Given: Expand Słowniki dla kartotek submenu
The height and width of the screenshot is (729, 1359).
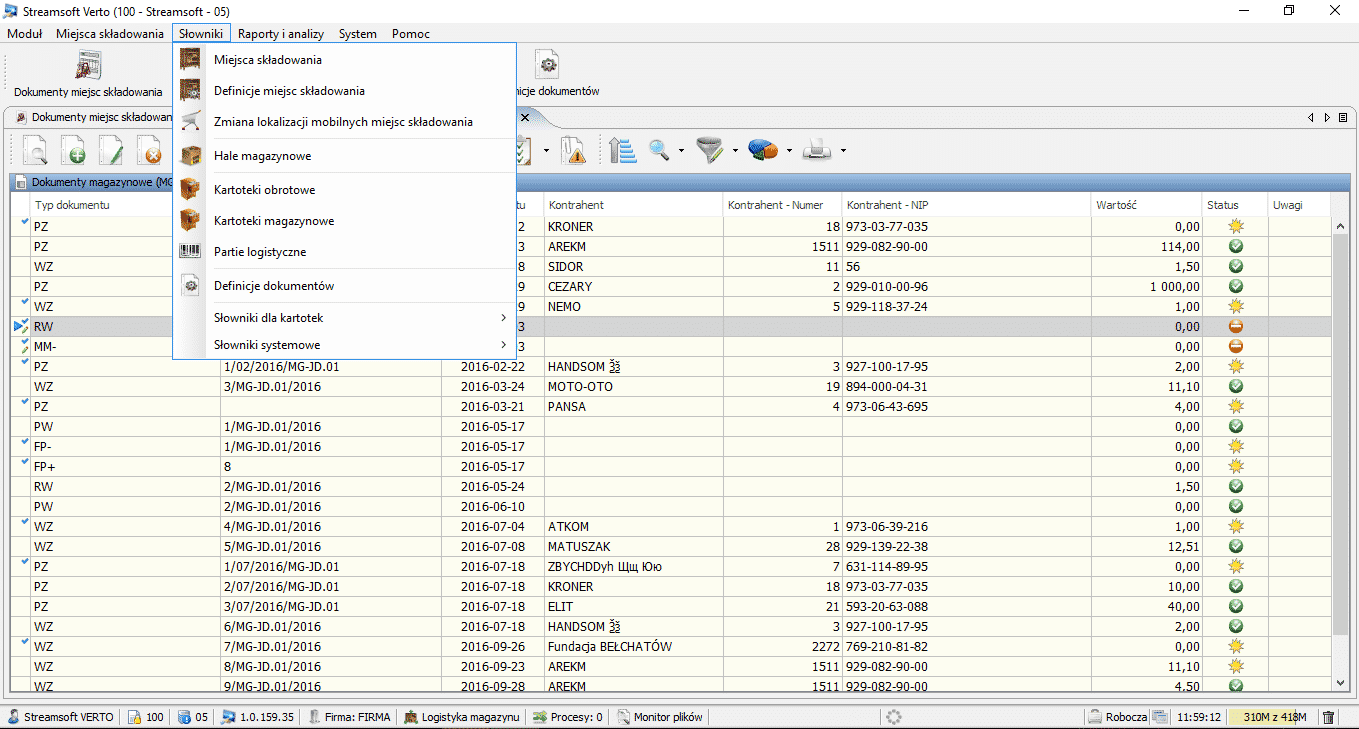Looking at the screenshot, I should (x=344, y=318).
